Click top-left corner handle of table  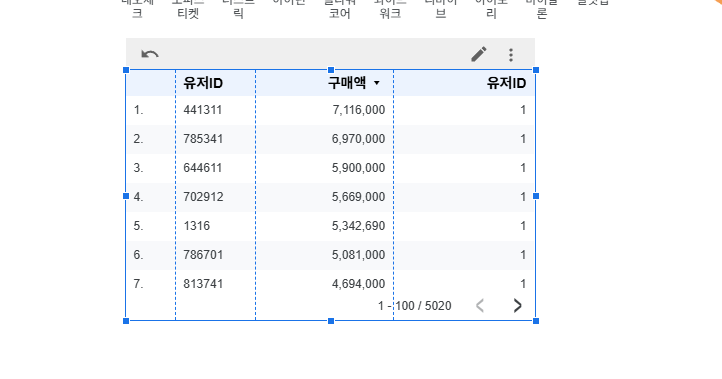click(x=126, y=70)
